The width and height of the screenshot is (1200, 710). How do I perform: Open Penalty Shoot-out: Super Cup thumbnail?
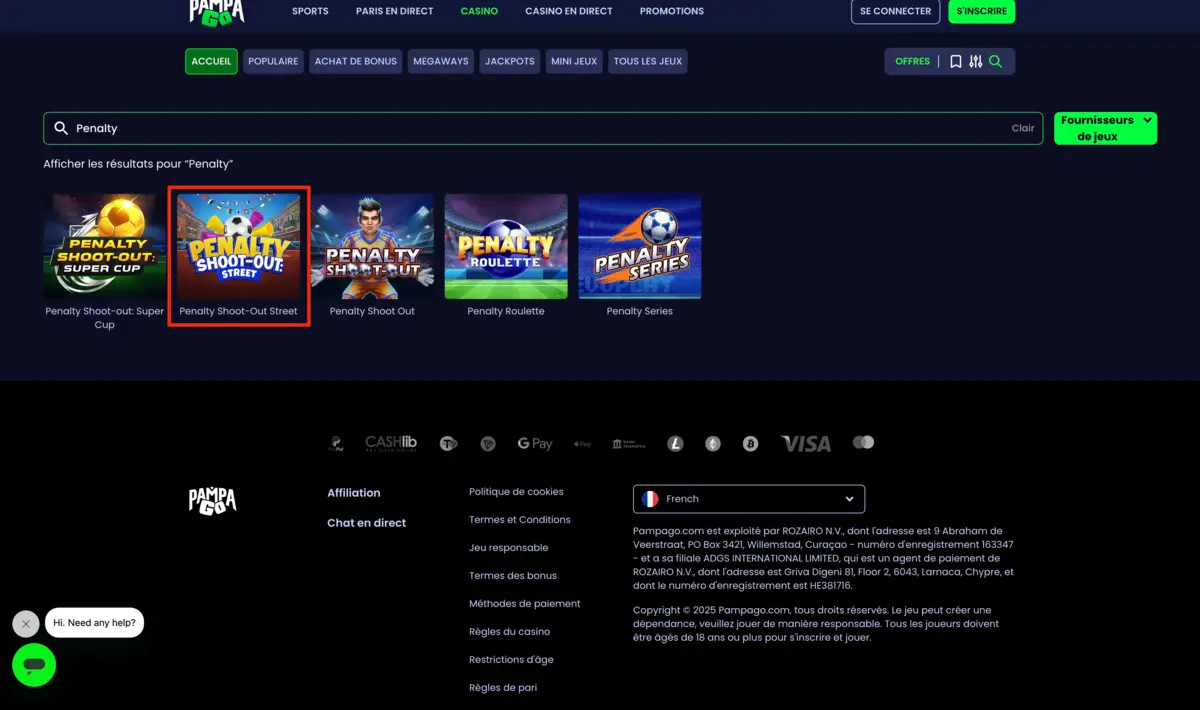point(105,246)
